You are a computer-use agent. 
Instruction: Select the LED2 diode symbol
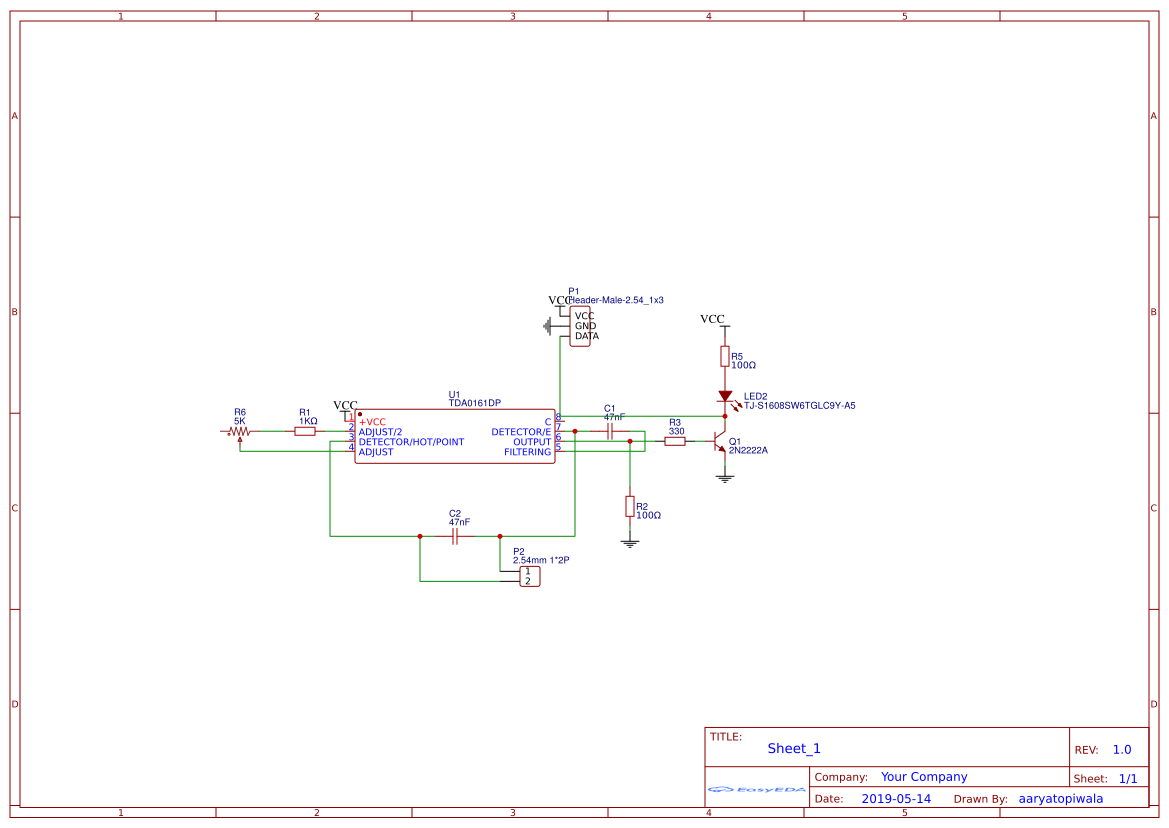pos(725,397)
